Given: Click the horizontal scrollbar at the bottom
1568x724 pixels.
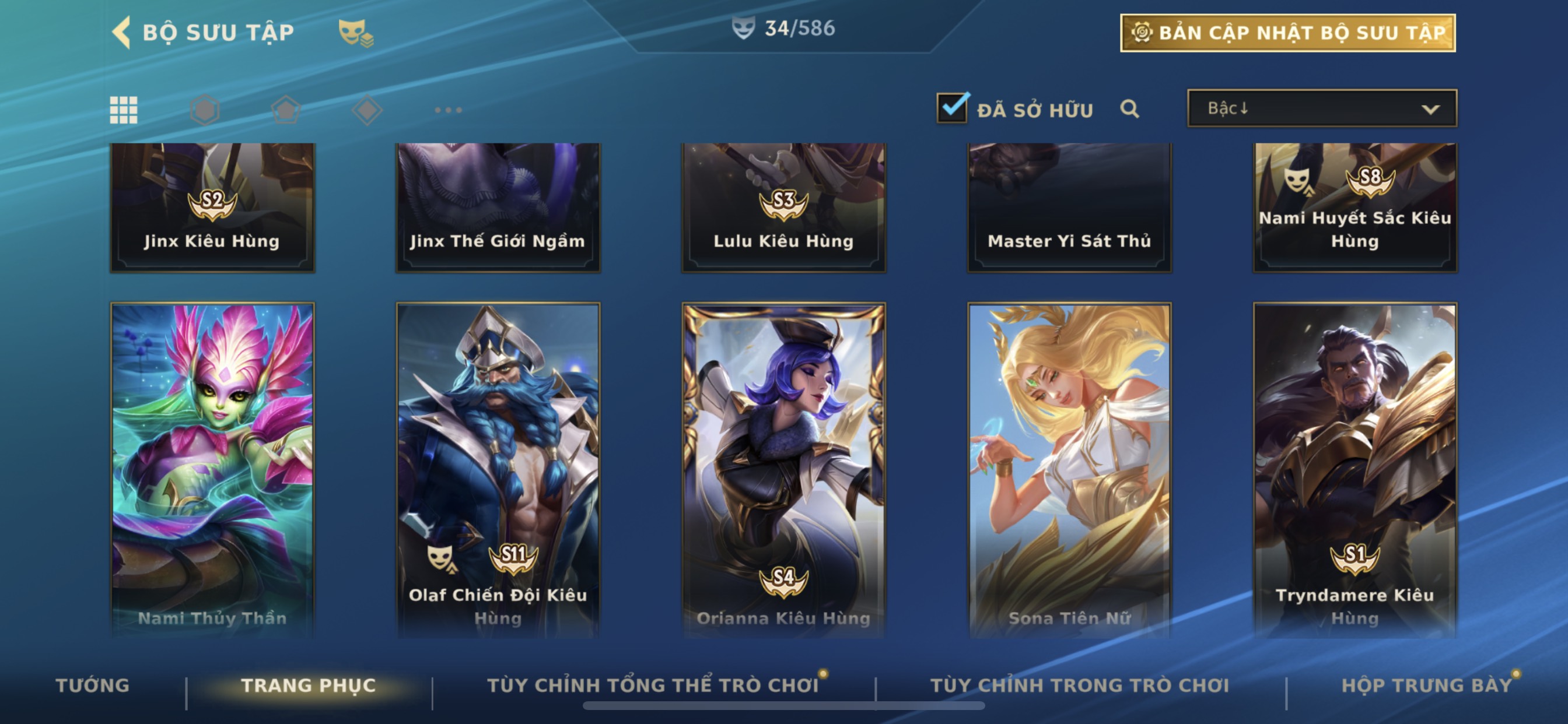Looking at the screenshot, I should tap(783, 706).
